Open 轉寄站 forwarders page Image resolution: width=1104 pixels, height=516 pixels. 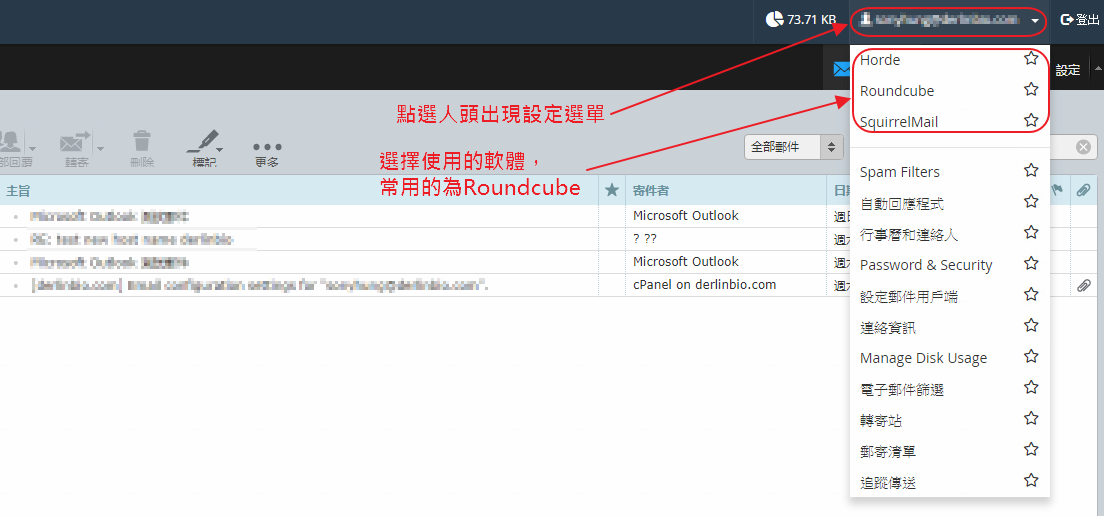click(881, 420)
